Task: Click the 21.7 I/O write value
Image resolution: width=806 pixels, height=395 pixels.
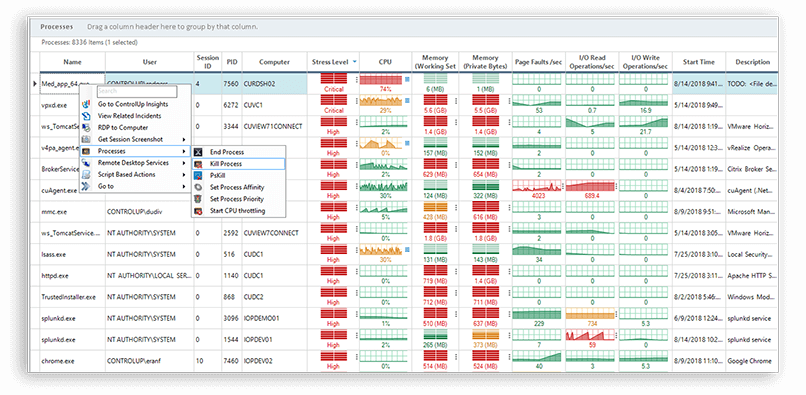Action: 645,132
